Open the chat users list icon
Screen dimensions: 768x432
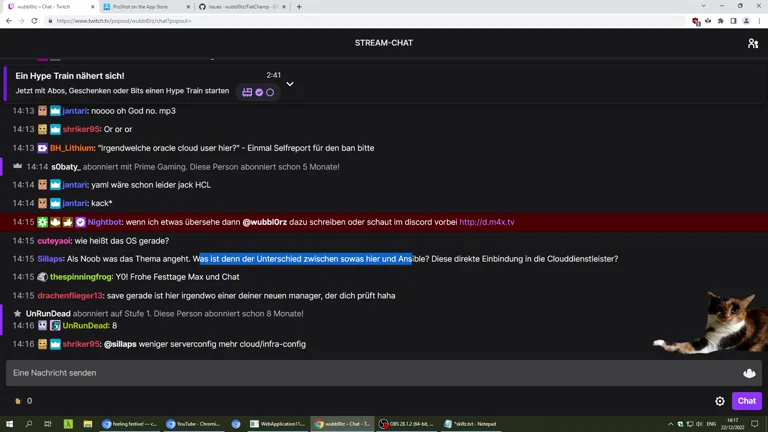click(753, 44)
